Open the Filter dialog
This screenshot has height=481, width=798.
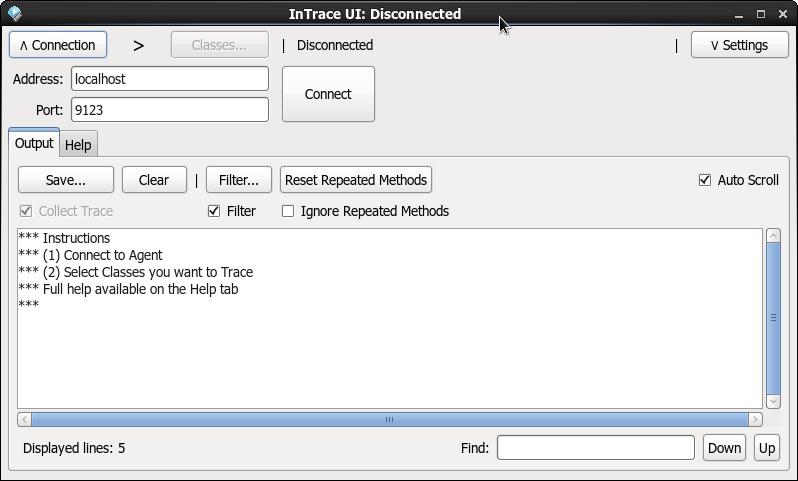(239, 180)
